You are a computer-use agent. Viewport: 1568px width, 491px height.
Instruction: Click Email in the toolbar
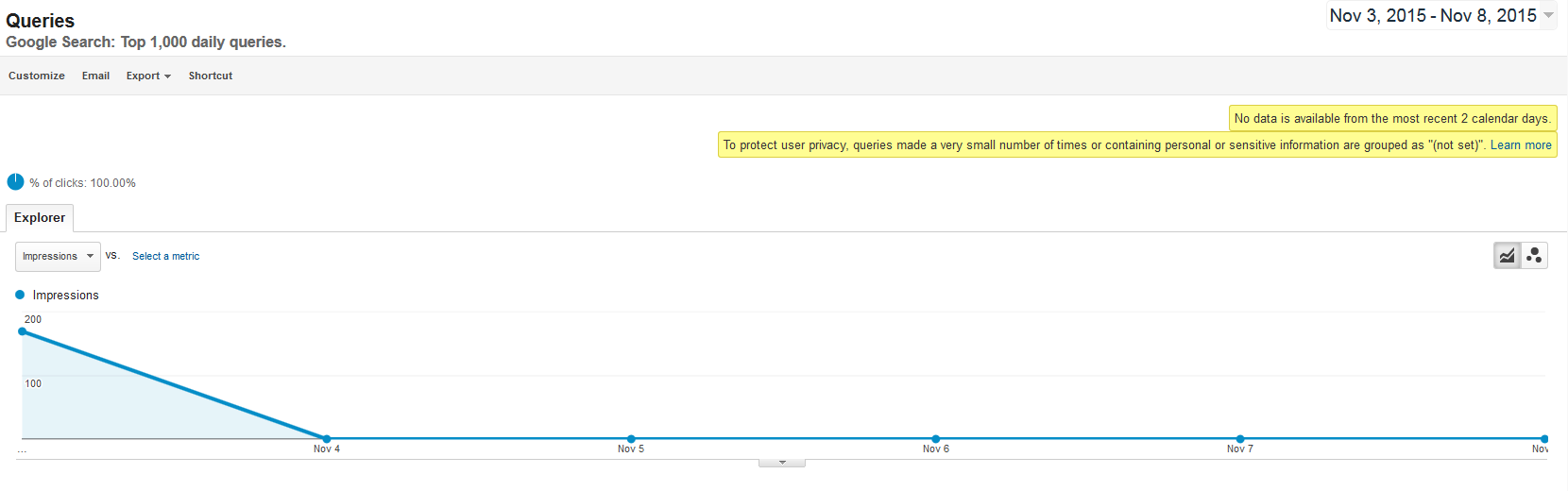tap(95, 76)
